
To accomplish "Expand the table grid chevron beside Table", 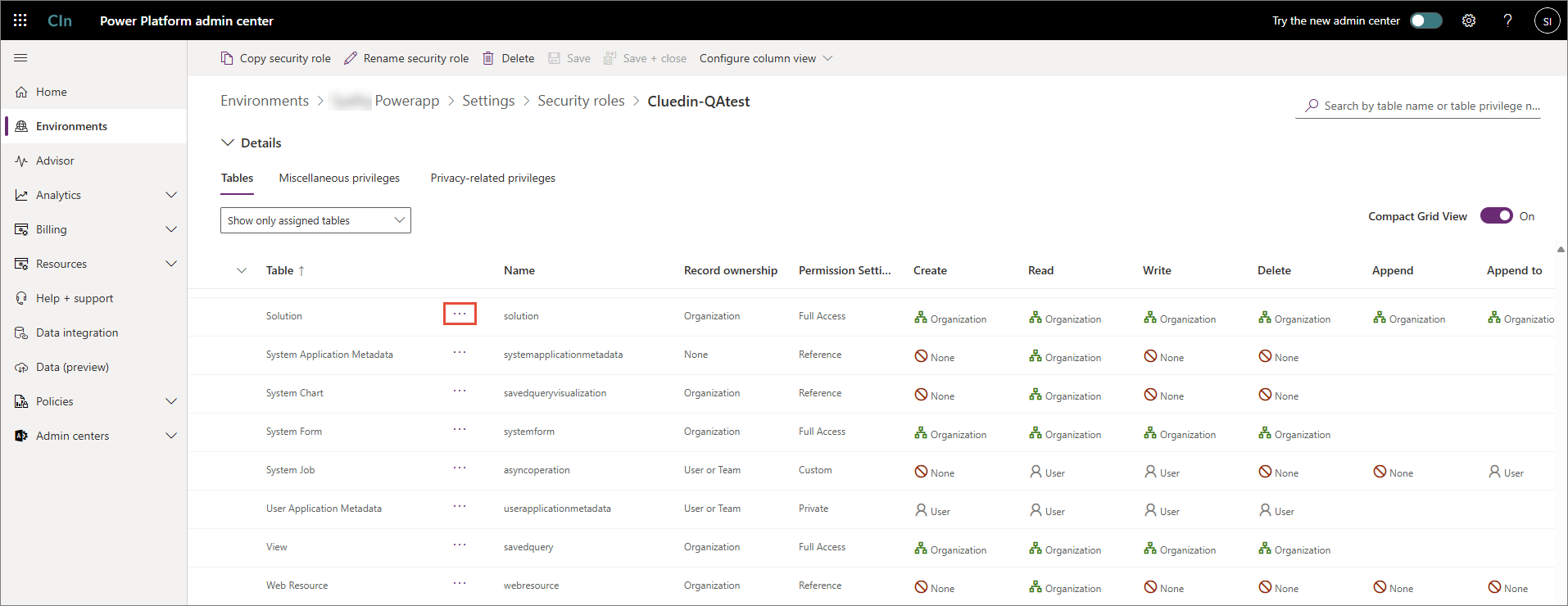I will point(242,270).
